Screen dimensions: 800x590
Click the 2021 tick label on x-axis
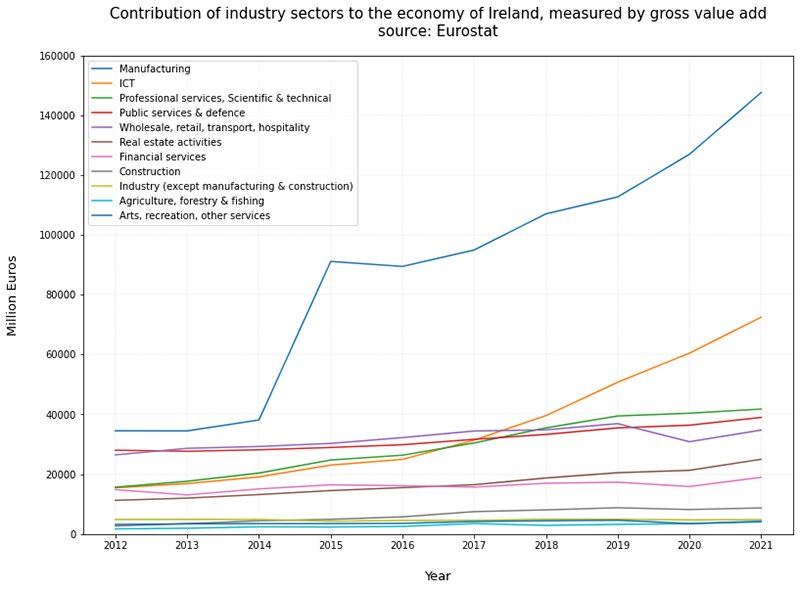pos(761,547)
